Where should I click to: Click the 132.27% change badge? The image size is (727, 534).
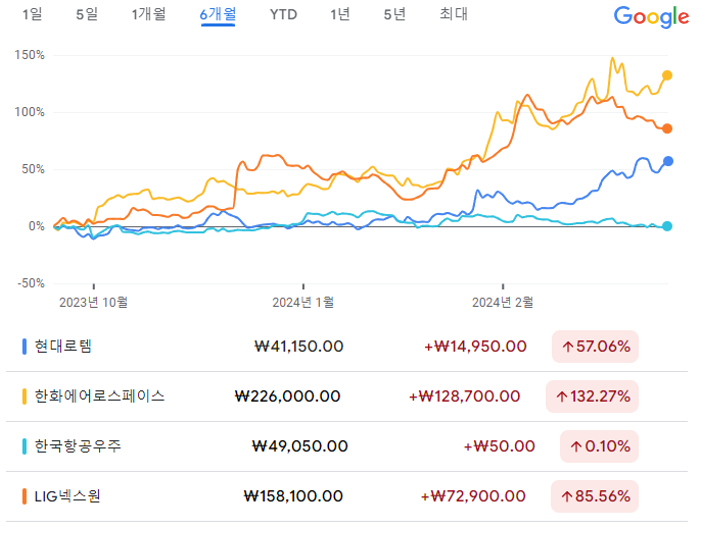tap(592, 396)
